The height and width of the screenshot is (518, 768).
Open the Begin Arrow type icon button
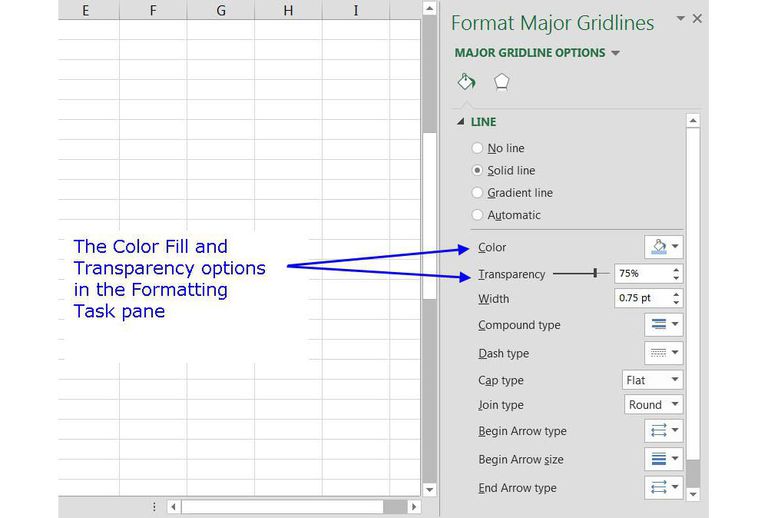coord(659,430)
